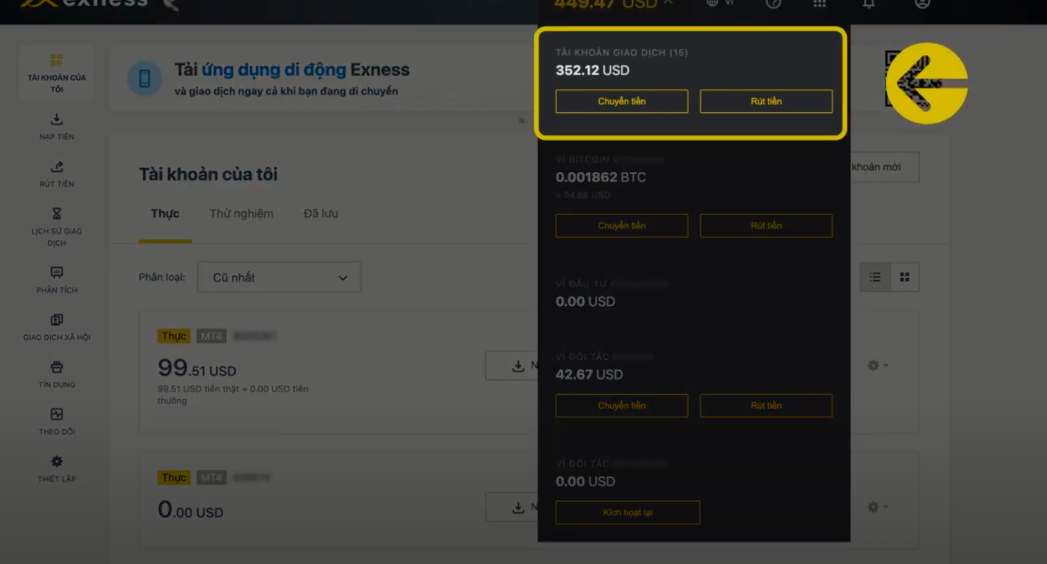Screen dimensions: 1047x564
Task: Click deposit button on 0.00 USD account
Action: [513, 507]
